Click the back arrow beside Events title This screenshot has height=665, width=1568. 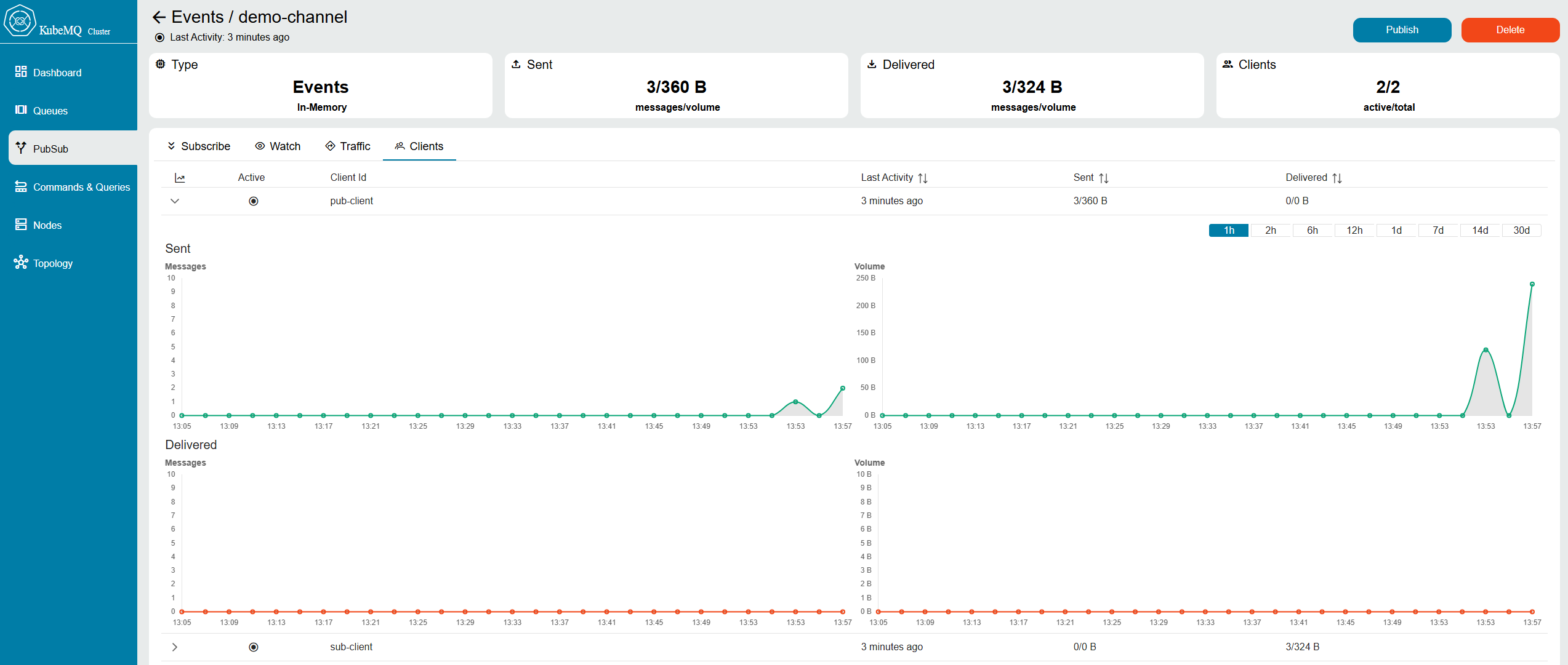159,17
